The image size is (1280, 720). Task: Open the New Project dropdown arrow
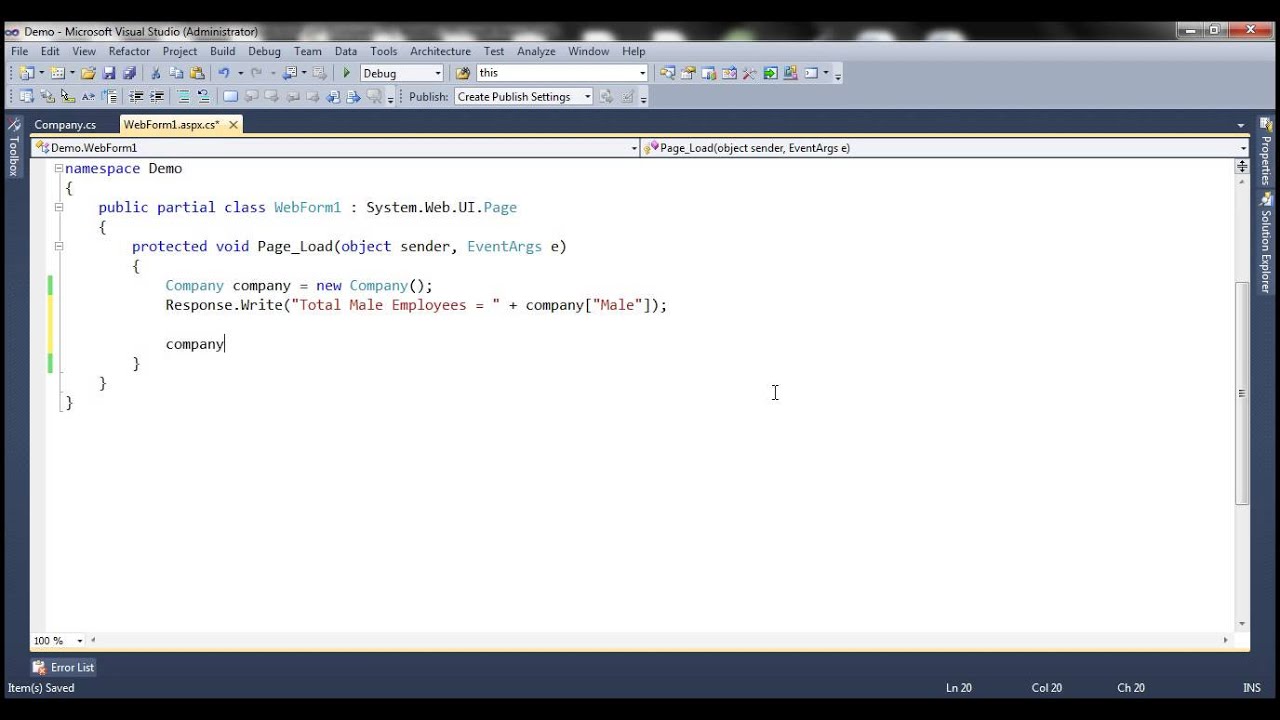pos(41,73)
